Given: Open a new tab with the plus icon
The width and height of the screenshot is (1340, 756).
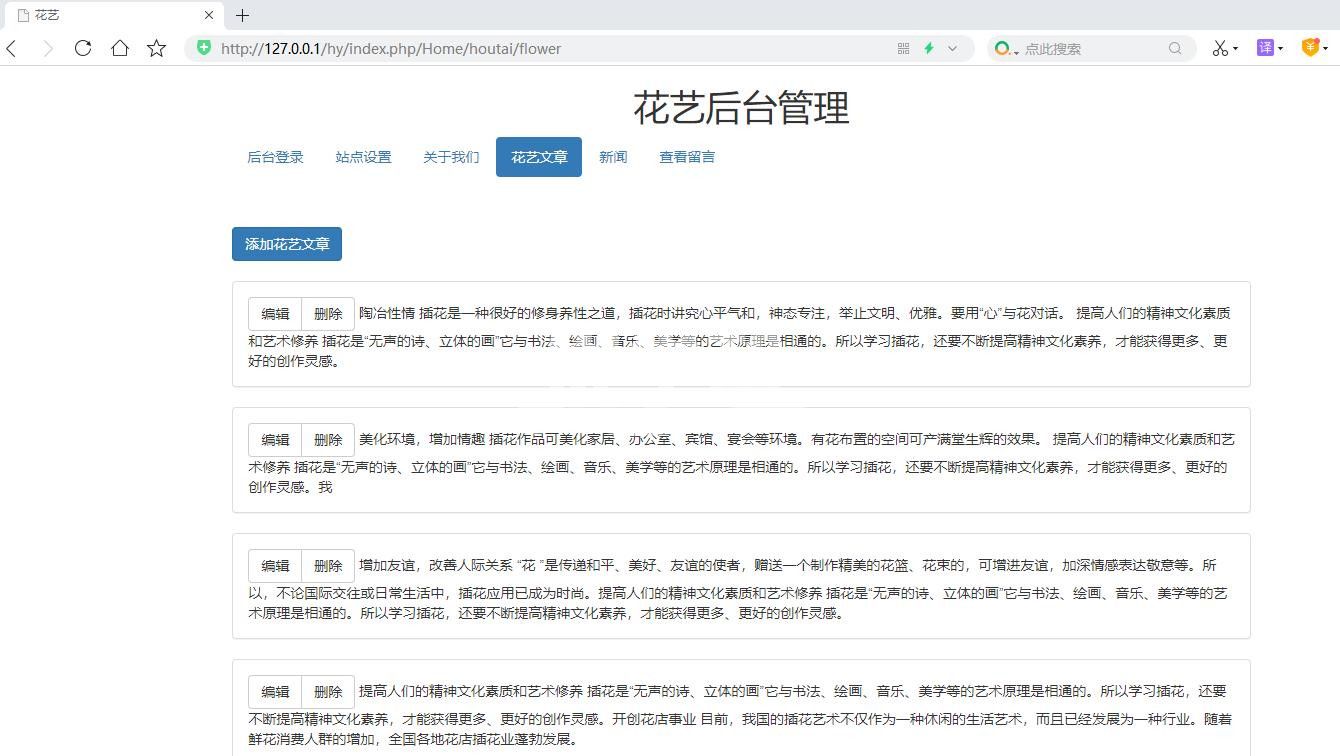Looking at the screenshot, I should 242,15.
